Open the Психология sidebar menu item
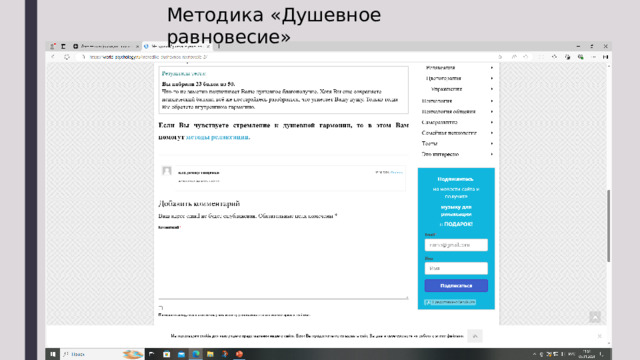This screenshot has width=640, height=360. [437, 100]
